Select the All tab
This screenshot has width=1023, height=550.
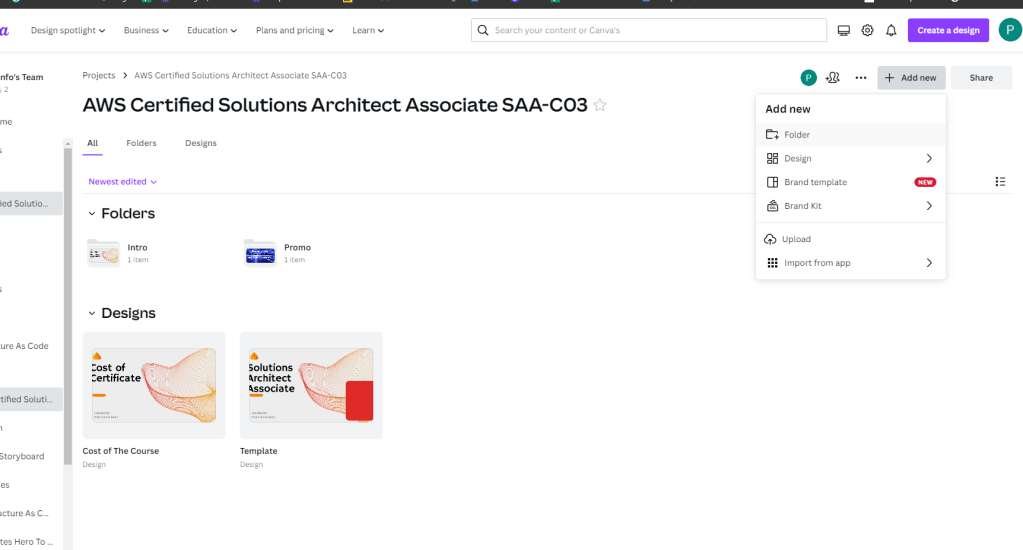[x=93, y=143]
